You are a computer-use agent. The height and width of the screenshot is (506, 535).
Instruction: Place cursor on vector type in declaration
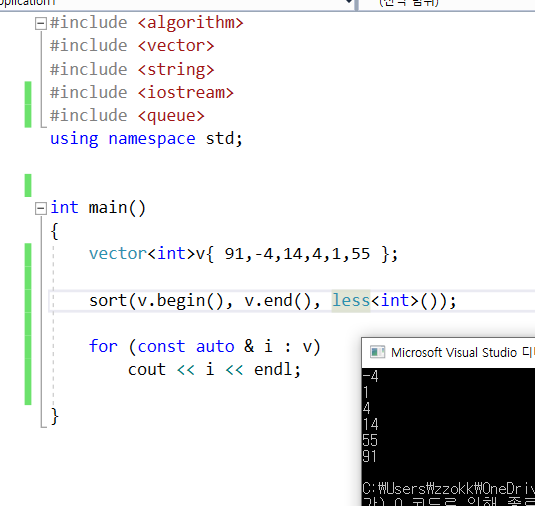(113, 254)
